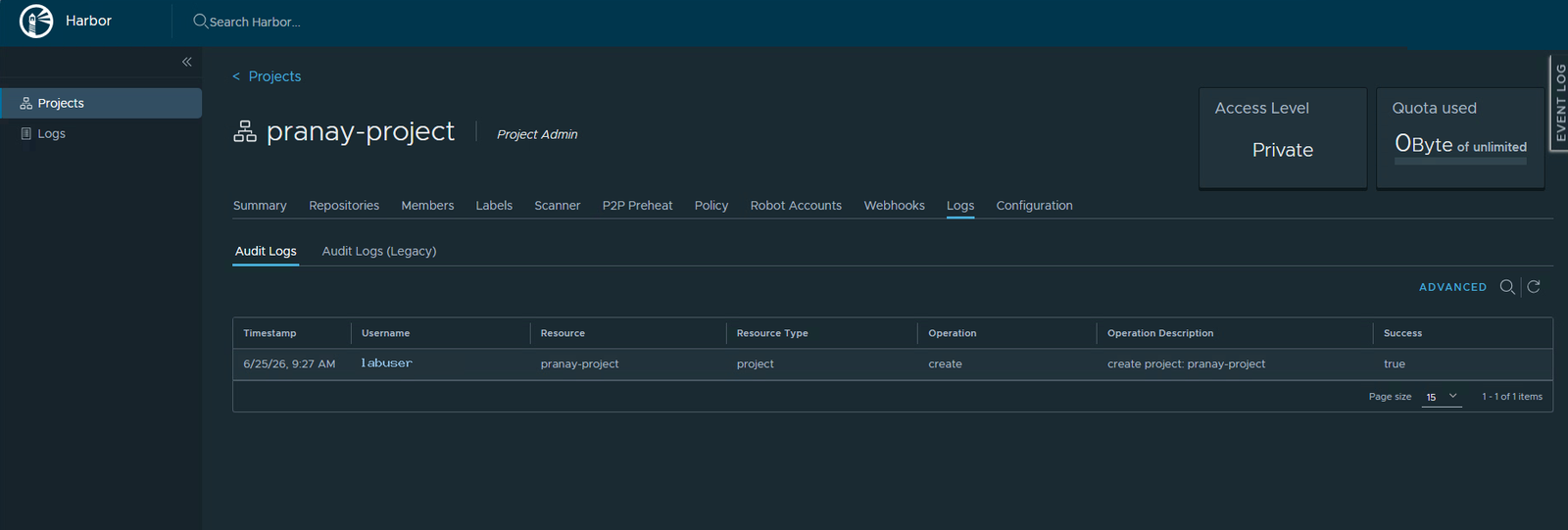Viewport: 1568px width, 530px height.
Task: Go back using the Projects breadcrumb arrow
Action: tap(236, 76)
